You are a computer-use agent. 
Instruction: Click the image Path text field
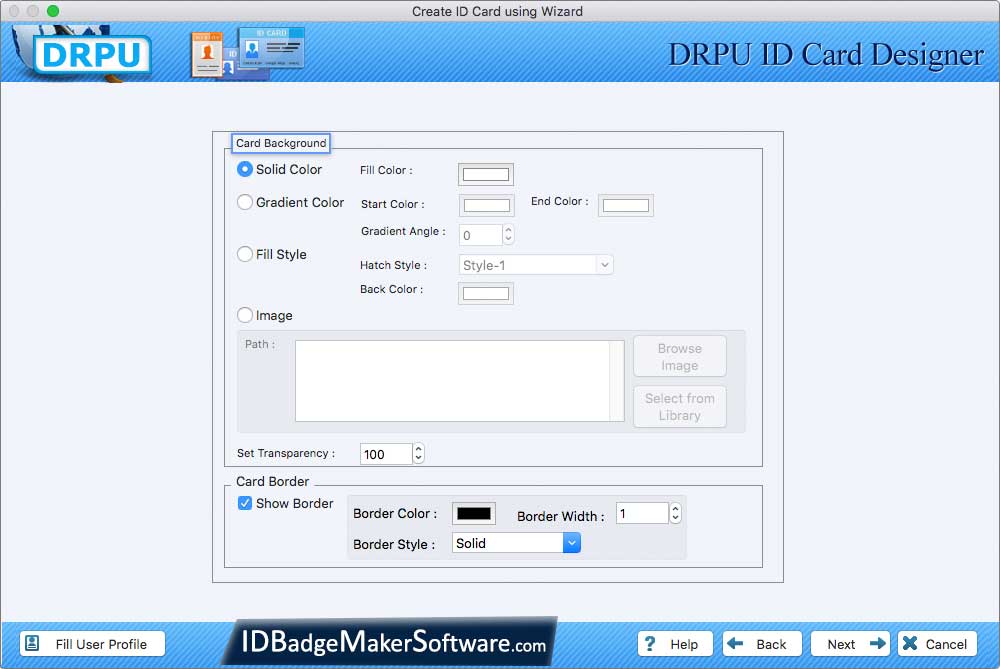tap(459, 381)
